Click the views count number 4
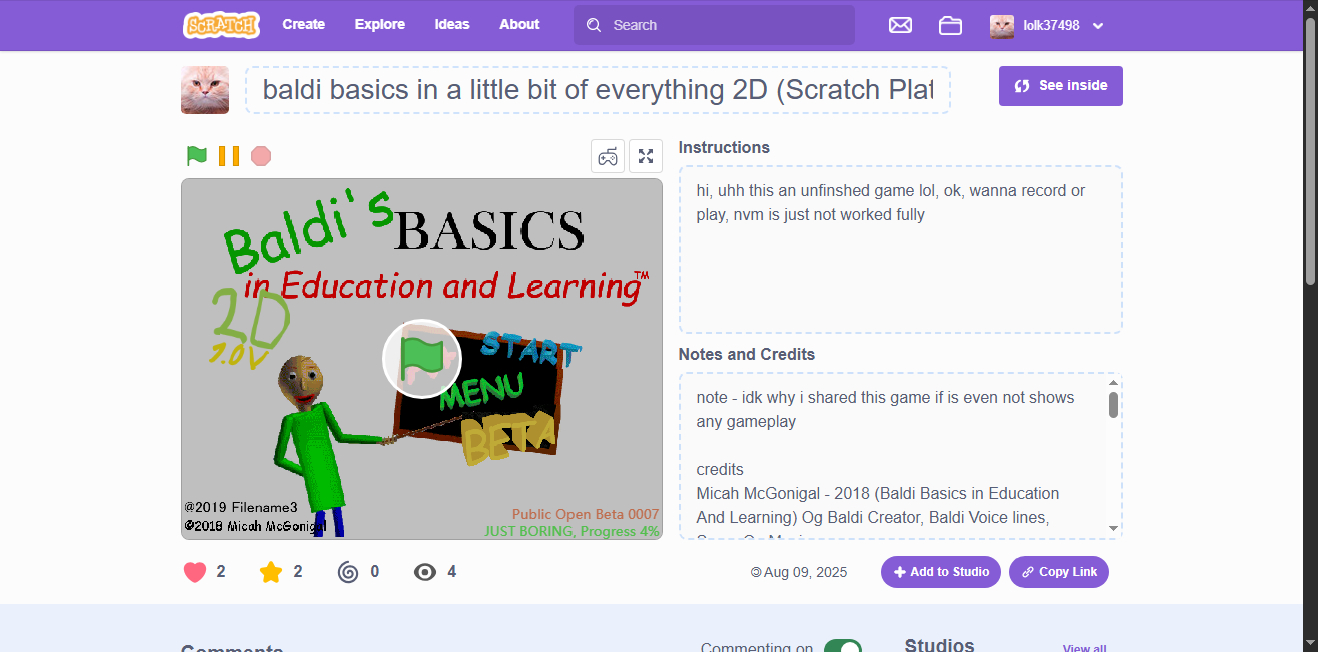 [452, 572]
